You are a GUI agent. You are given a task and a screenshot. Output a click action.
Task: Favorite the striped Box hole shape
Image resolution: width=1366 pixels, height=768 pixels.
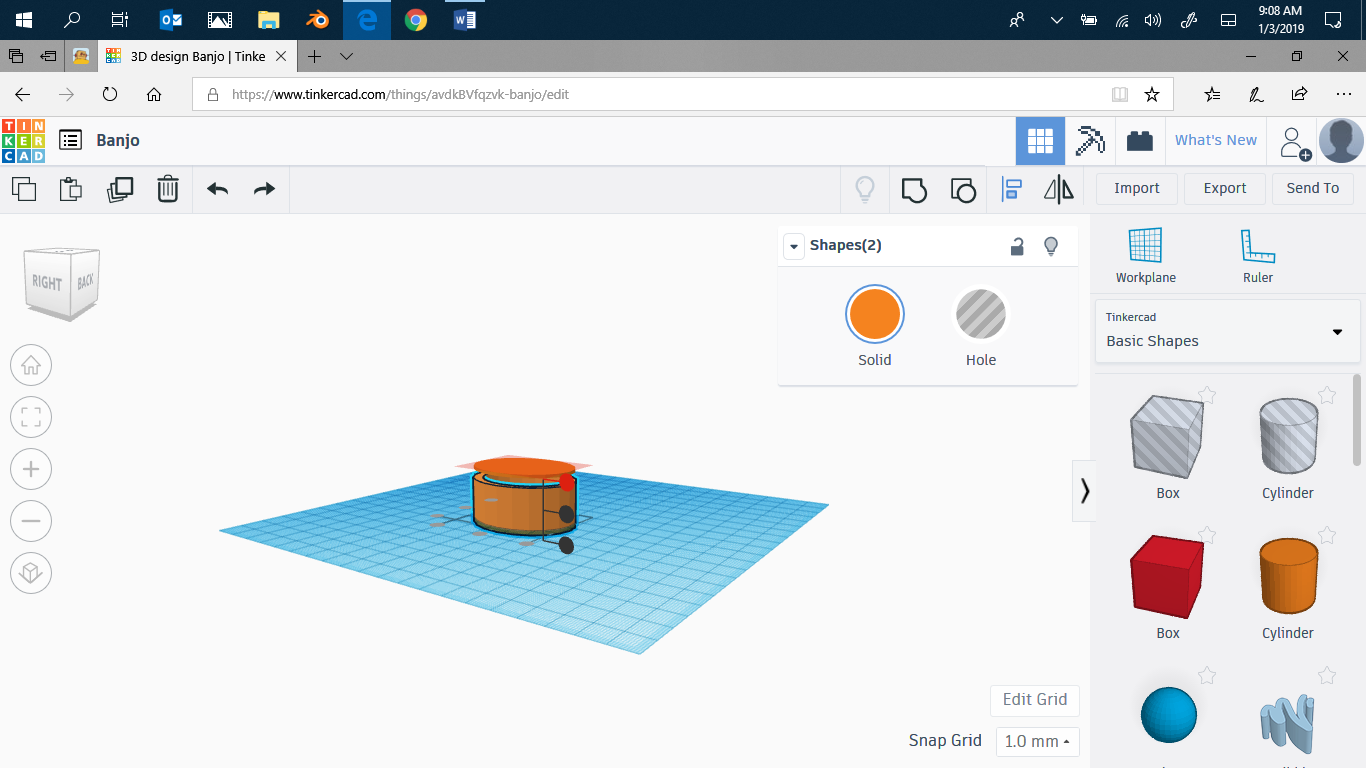point(1207,395)
